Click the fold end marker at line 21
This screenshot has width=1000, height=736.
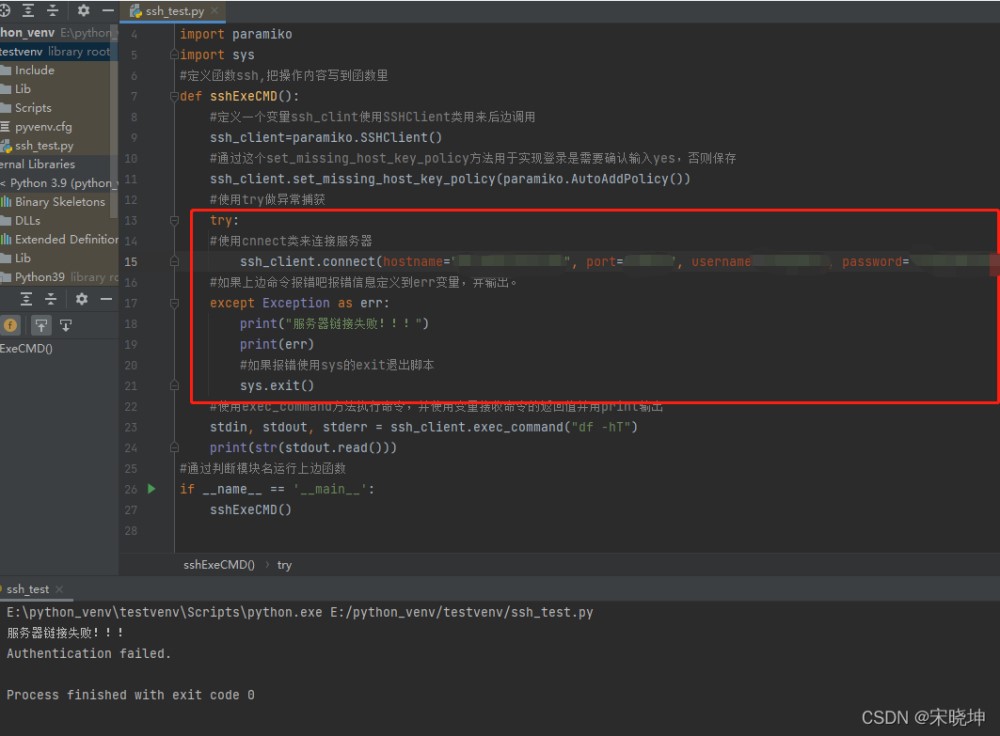174,385
